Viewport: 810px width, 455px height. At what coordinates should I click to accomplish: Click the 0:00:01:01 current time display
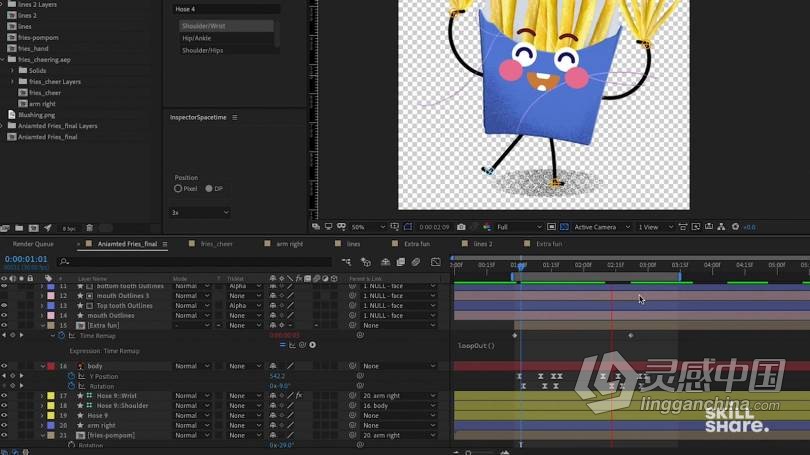pyautogui.click(x=26, y=259)
